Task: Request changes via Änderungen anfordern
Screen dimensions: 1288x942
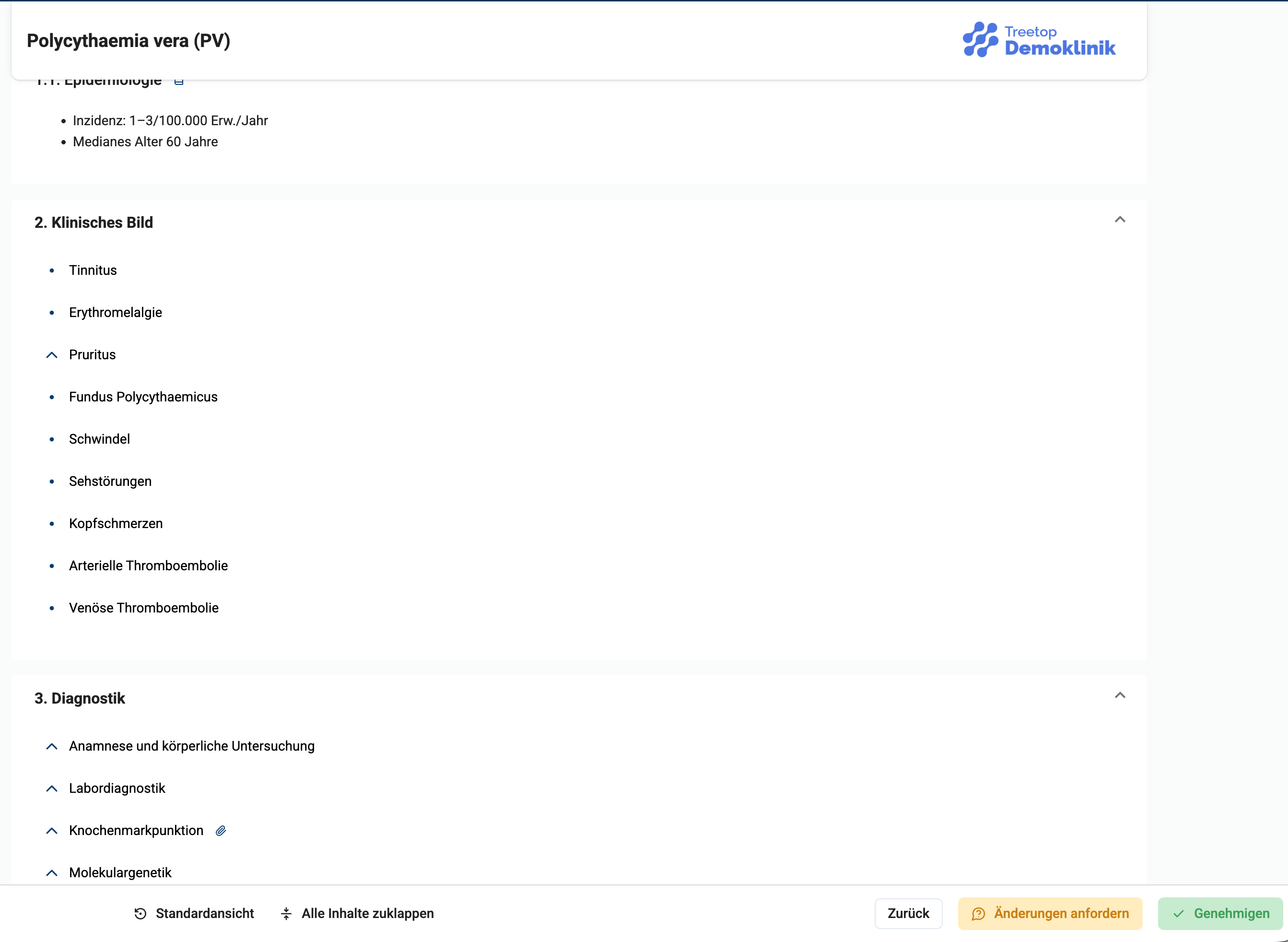Action: pyautogui.click(x=1050, y=914)
